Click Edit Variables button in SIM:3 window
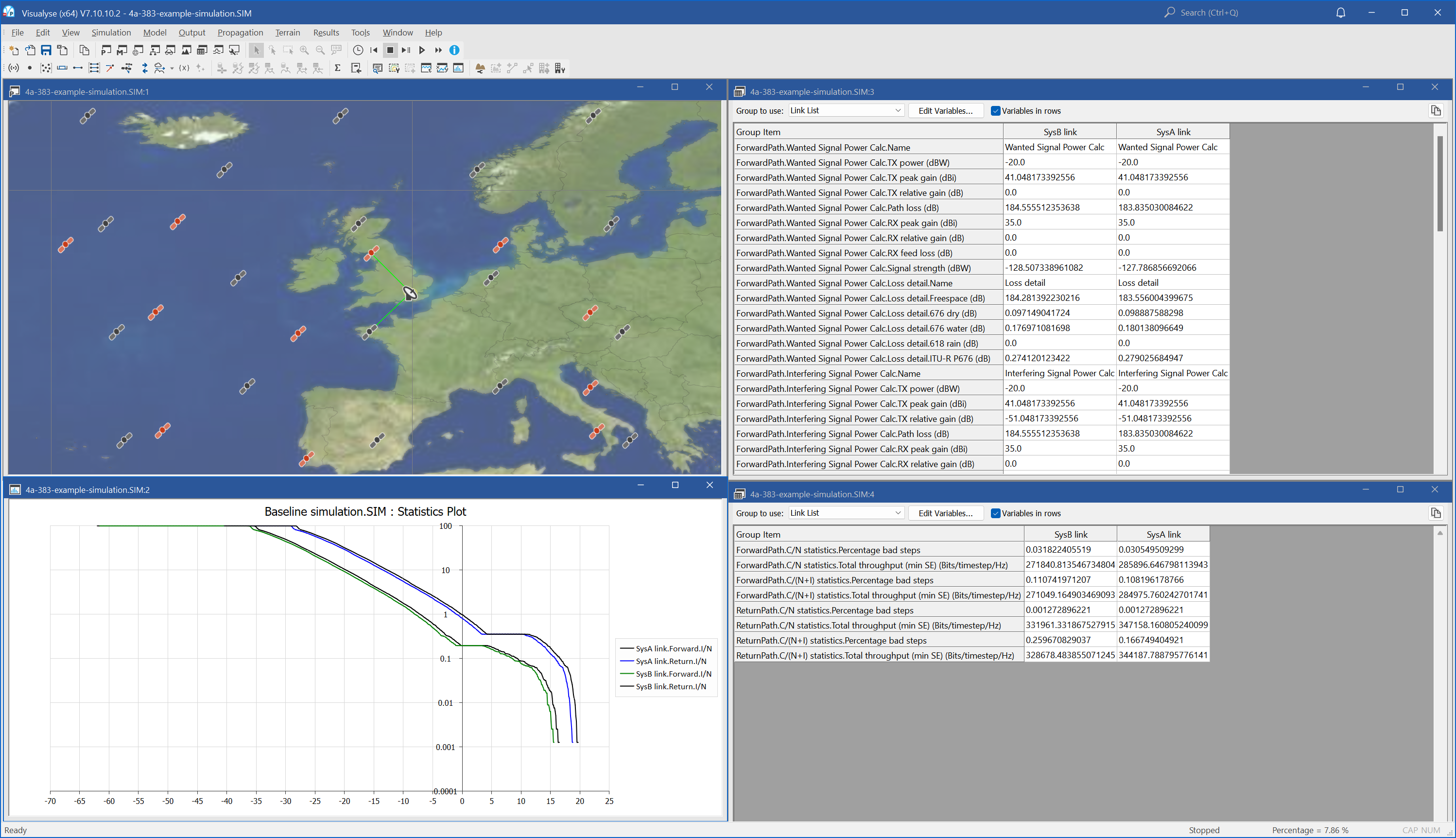This screenshot has height=838, width=1456. [945, 110]
